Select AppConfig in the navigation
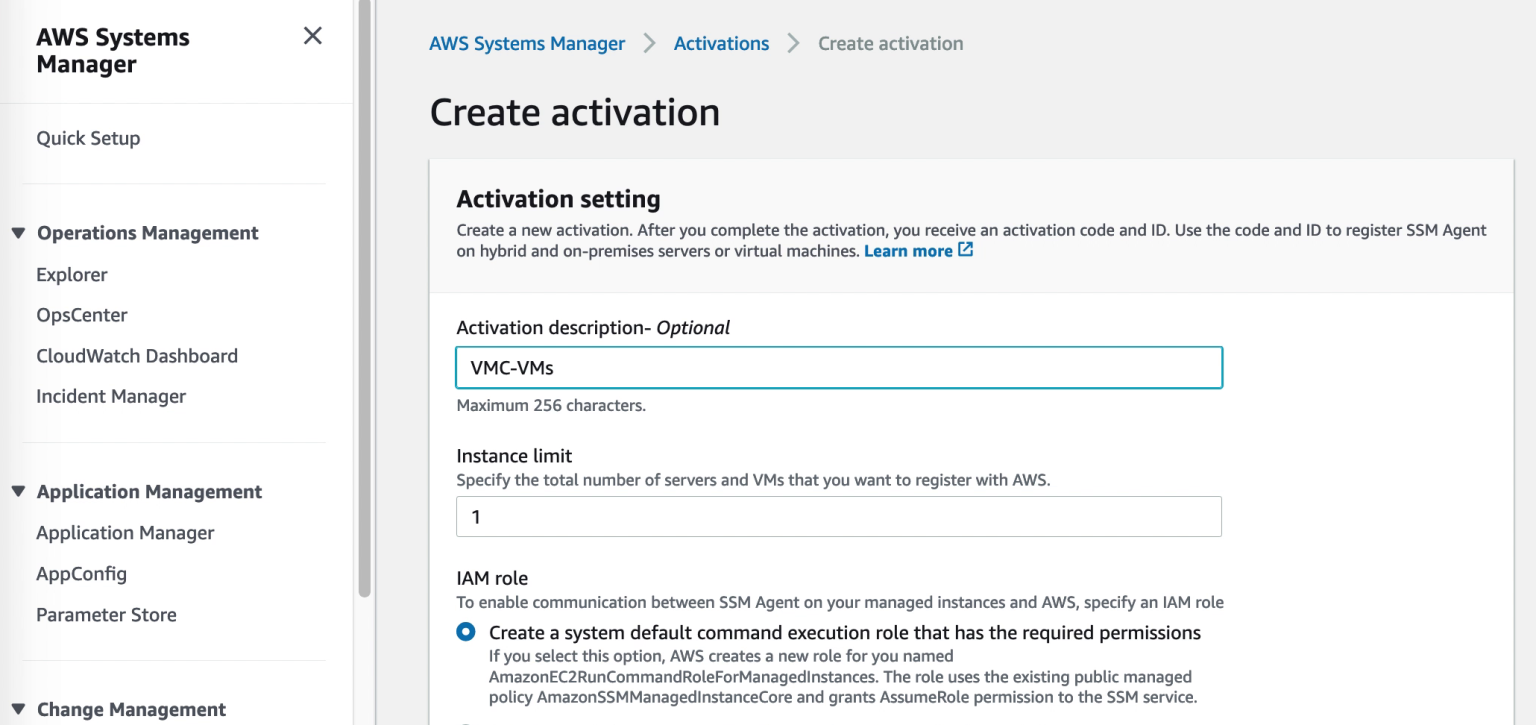This screenshot has width=1536, height=725. tap(81, 574)
